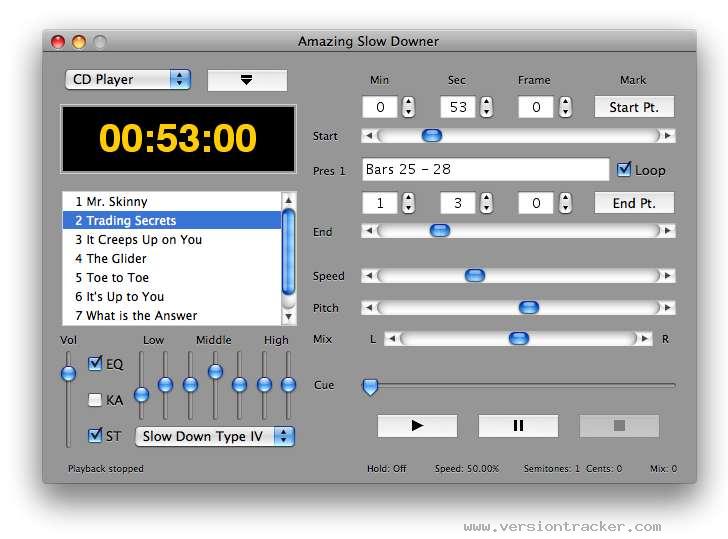
Task: Click the End Pt. button
Action: pos(634,203)
